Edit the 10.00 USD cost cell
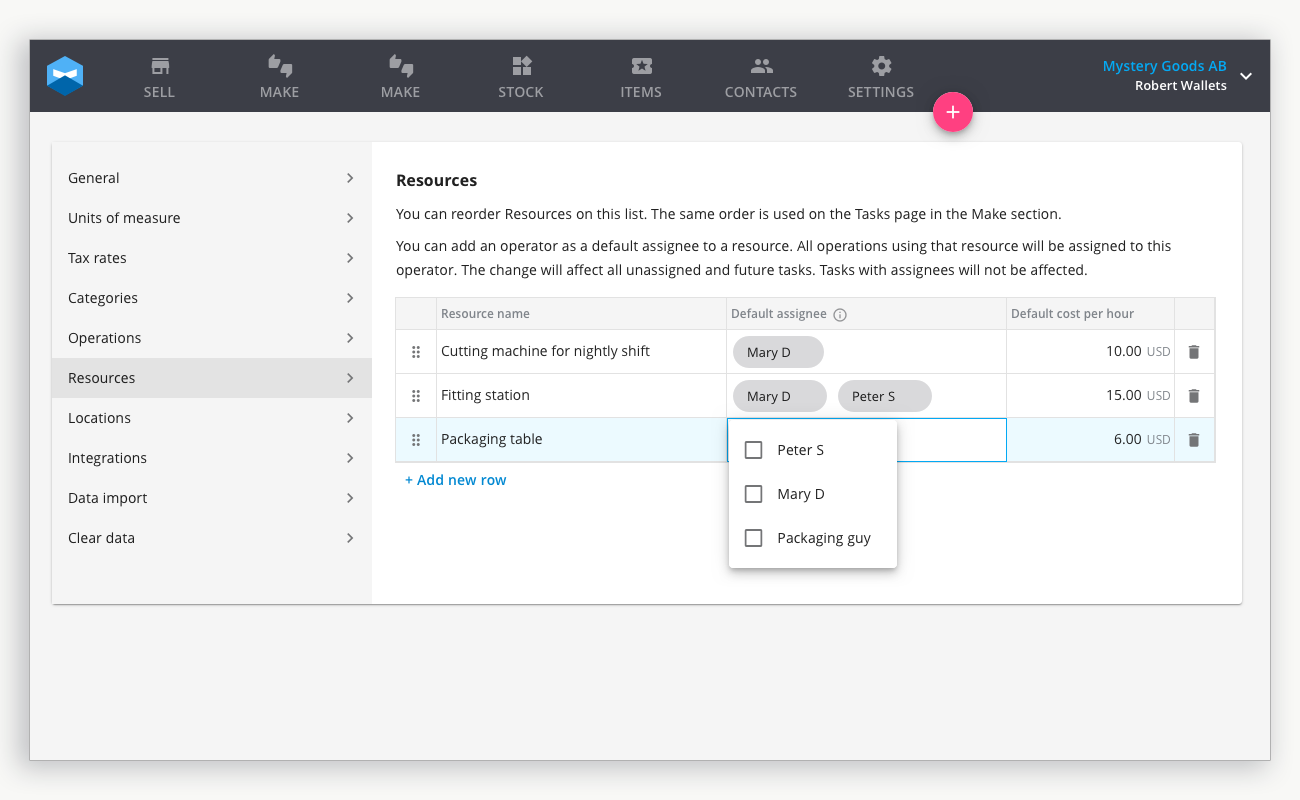Screen dimensions: 1300x800 (x=1090, y=352)
